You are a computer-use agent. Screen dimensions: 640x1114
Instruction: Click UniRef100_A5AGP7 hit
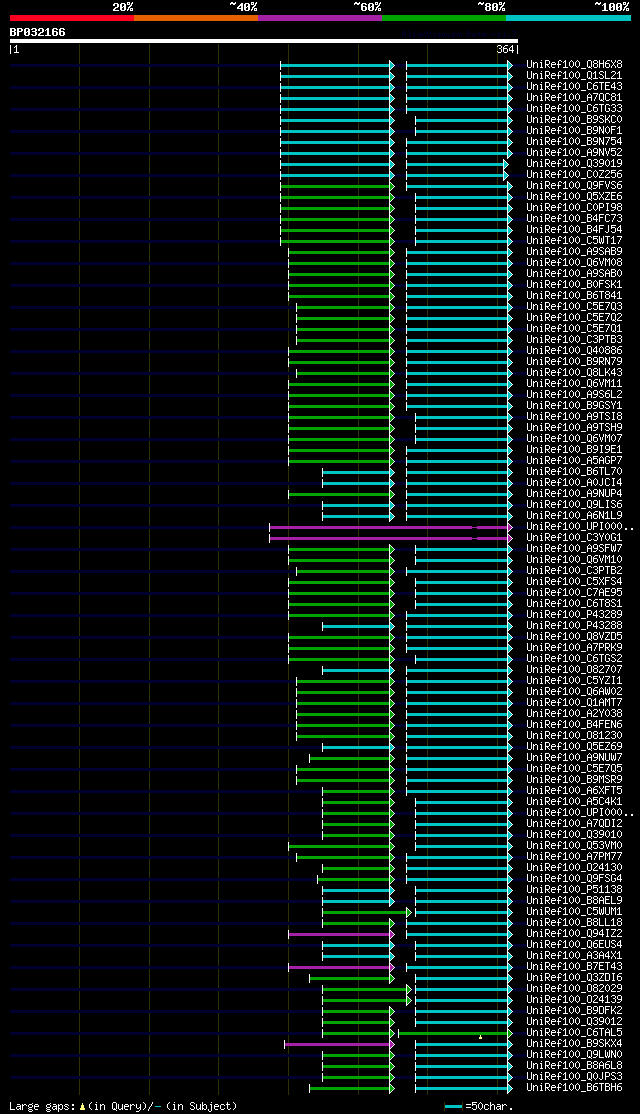(575, 461)
